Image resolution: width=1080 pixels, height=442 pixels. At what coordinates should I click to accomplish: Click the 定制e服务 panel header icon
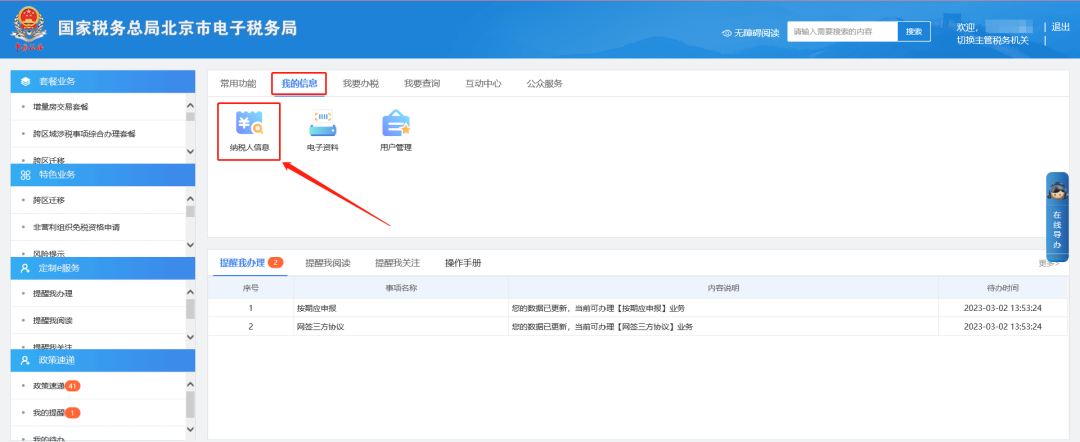[x=25, y=269]
